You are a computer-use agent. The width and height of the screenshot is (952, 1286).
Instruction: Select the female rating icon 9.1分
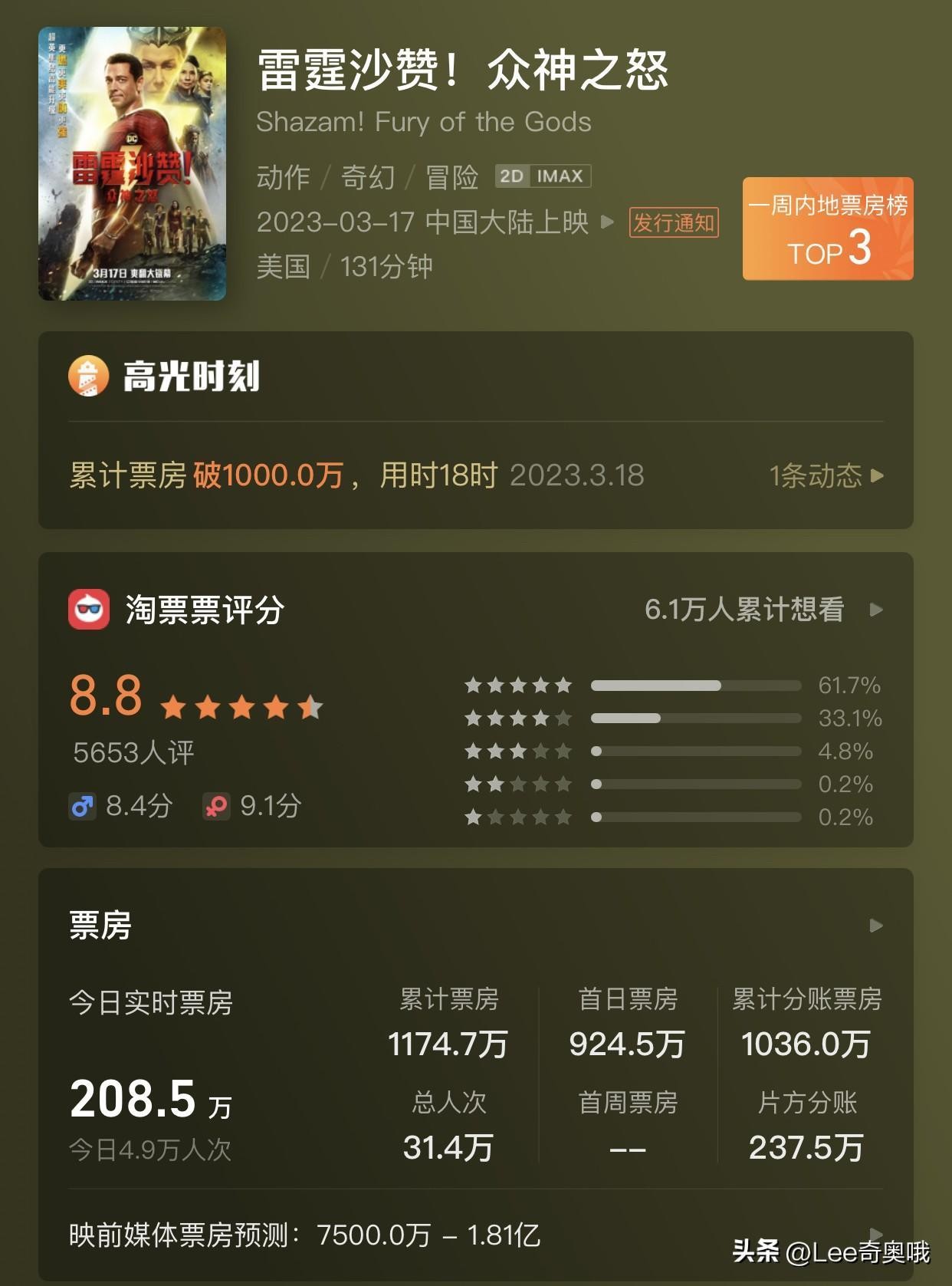pos(216,806)
